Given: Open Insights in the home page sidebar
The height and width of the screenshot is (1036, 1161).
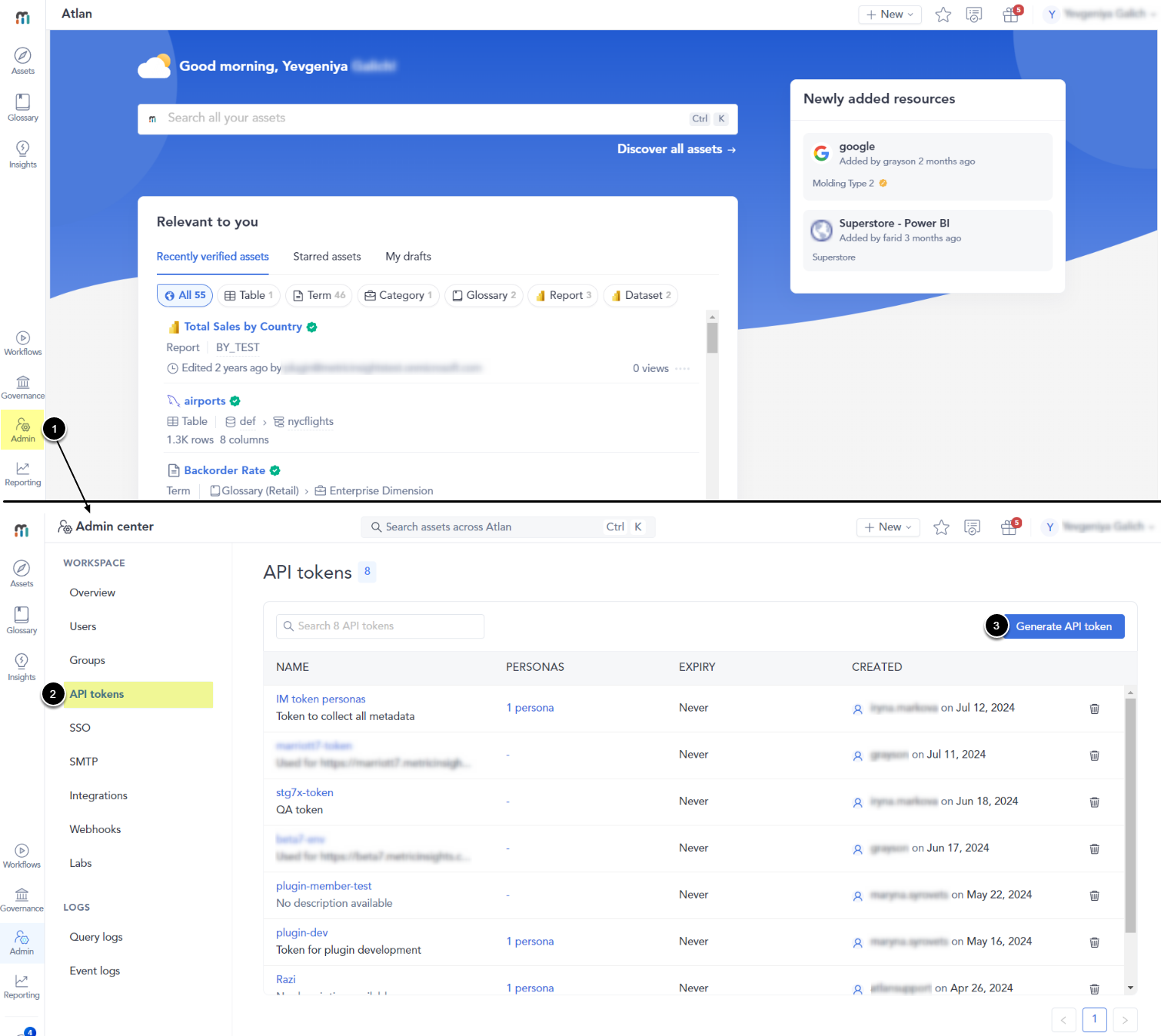Looking at the screenshot, I should [x=23, y=154].
